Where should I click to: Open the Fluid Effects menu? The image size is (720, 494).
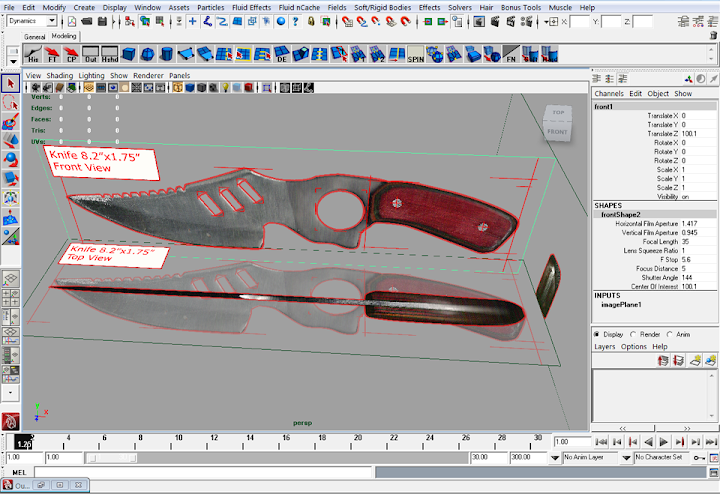click(251, 6)
